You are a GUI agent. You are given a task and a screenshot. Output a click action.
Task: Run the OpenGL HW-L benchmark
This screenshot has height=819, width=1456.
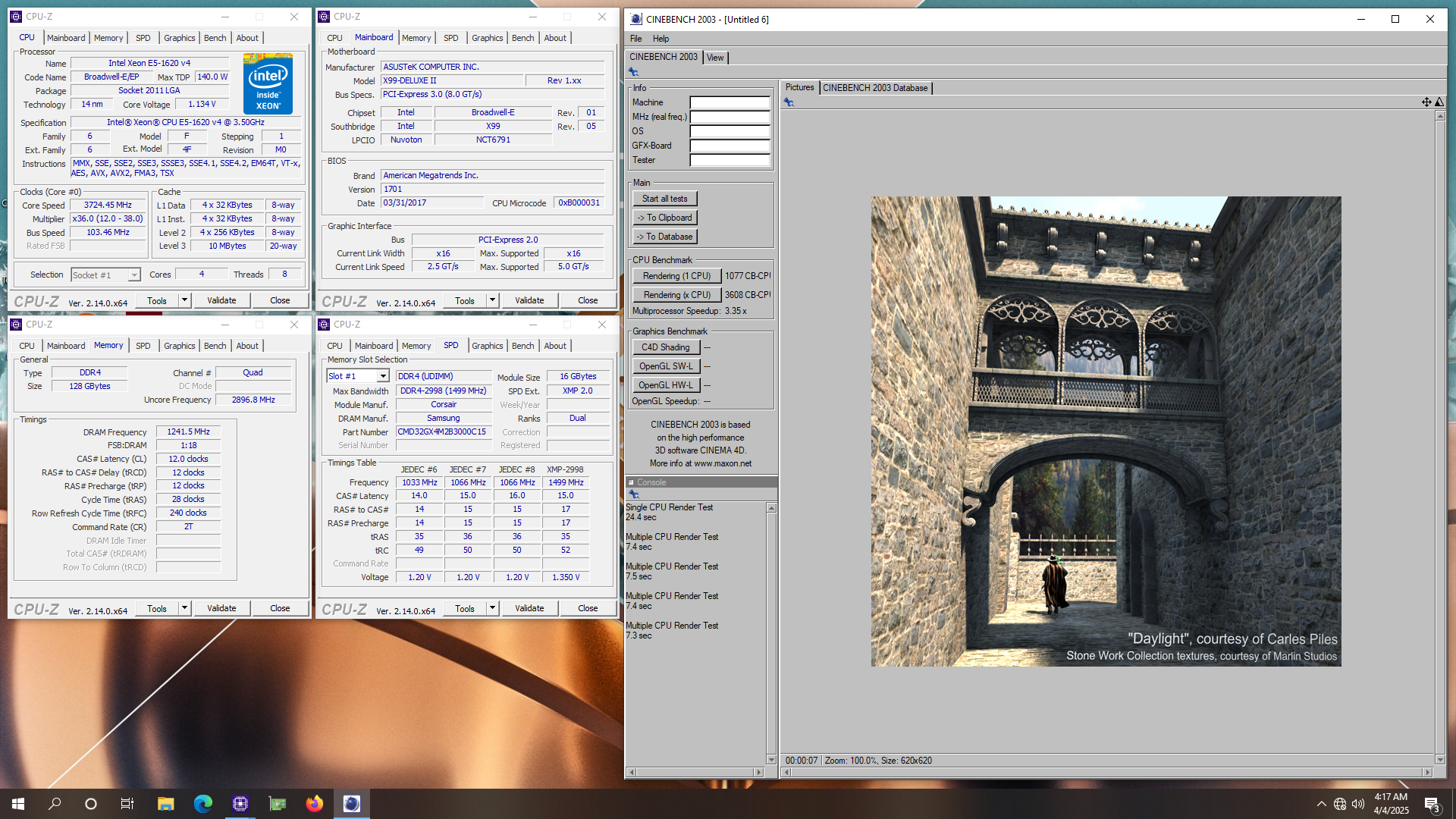[x=665, y=385]
